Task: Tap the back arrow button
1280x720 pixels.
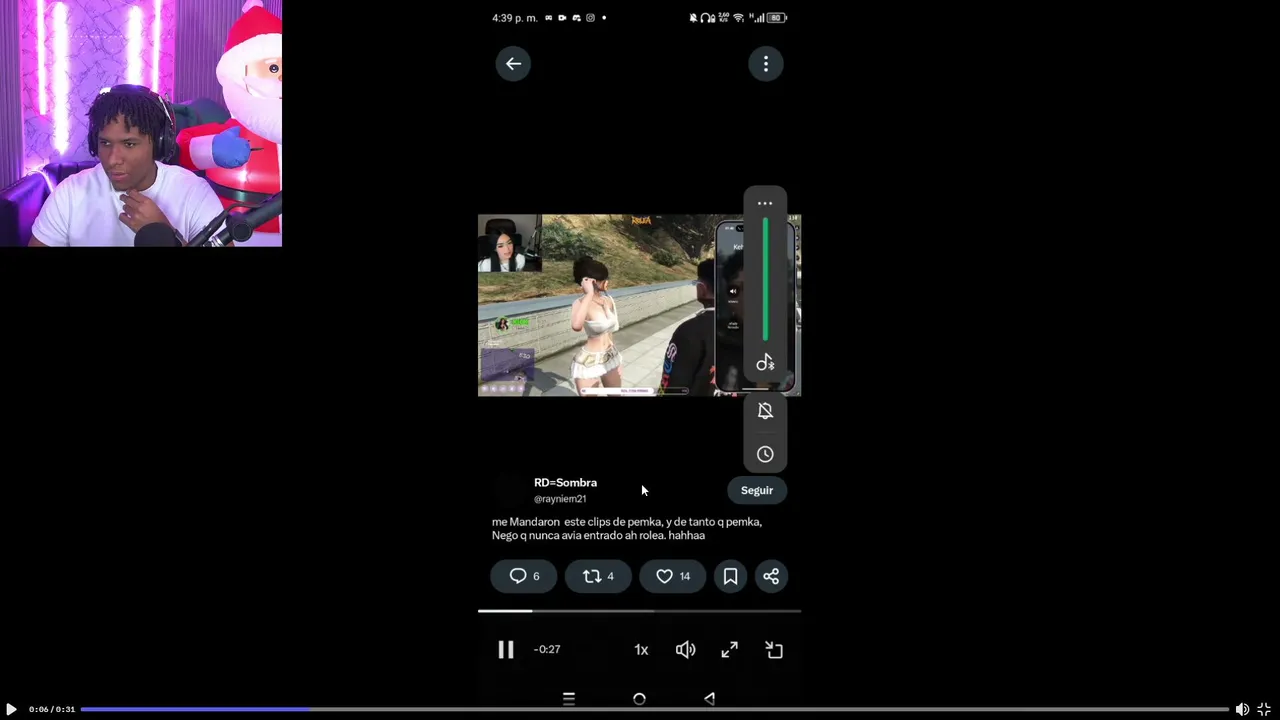Action: [x=513, y=64]
